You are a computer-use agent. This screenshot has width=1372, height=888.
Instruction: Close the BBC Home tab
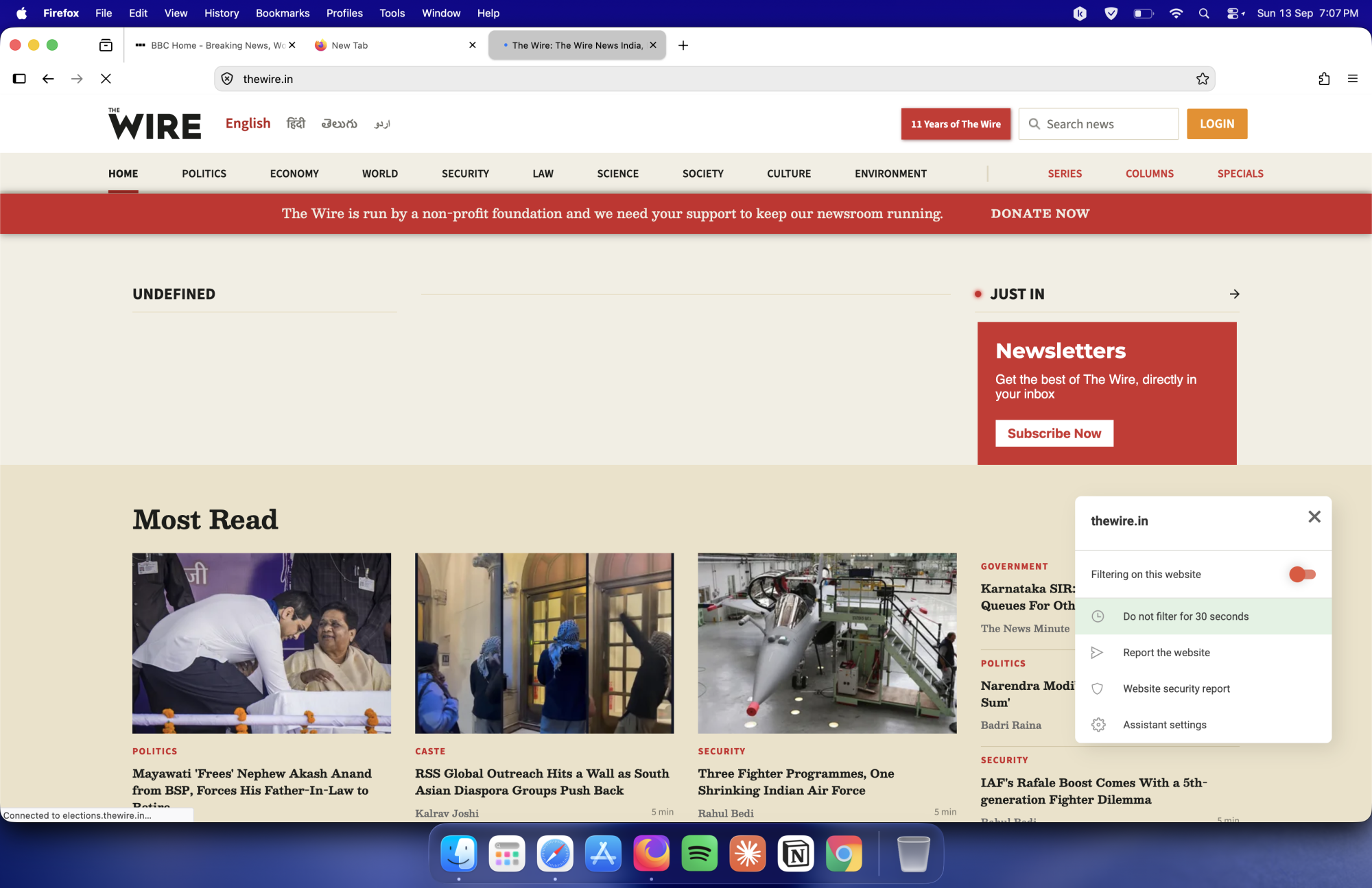tap(292, 45)
